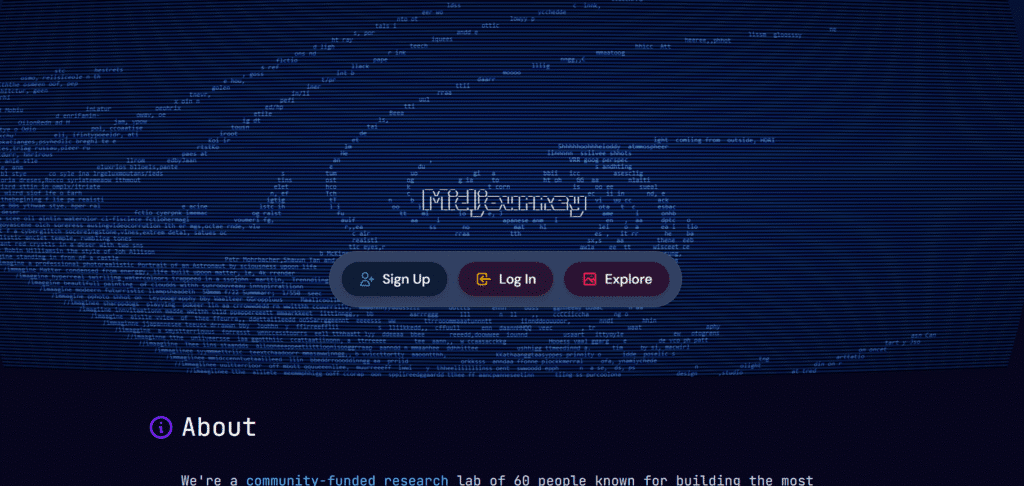This screenshot has width=1024, height=486.
Task: Click the number 60 in the About paragraph
Action: pos(521,480)
